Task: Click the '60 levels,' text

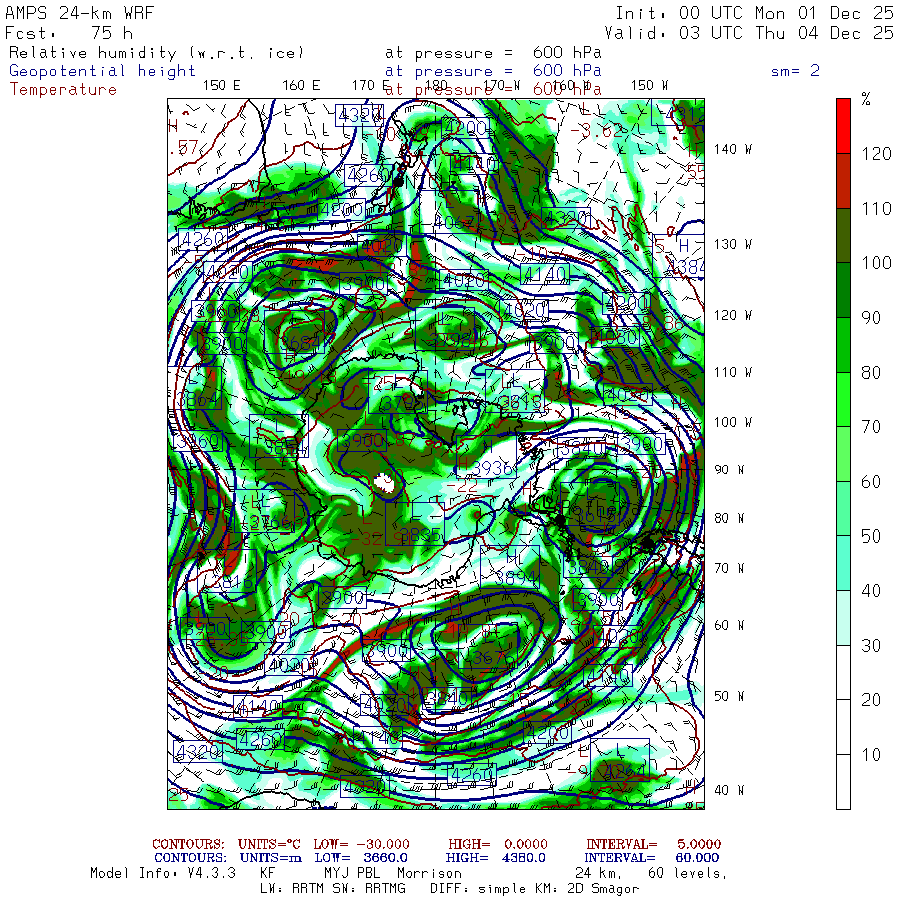Action: (x=687, y=873)
